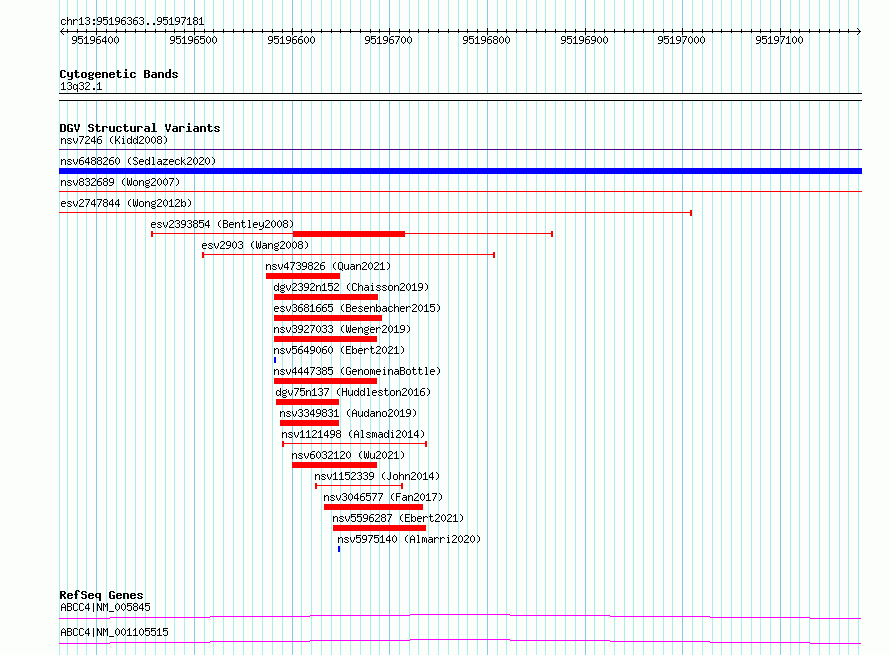Click the thin red nsv1121498 span line
This screenshot has width=890, height=655.
(354, 444)
